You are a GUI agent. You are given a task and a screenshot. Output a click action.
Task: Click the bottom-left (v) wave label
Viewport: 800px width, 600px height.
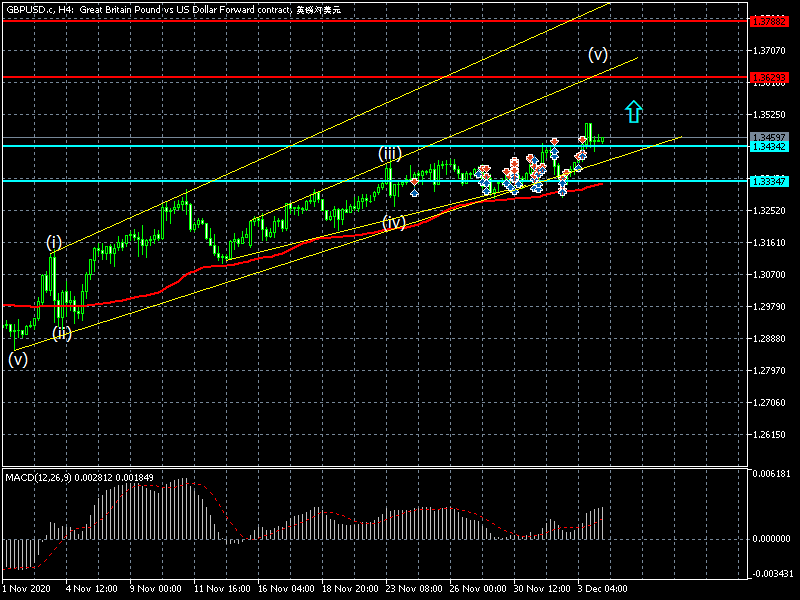(18, 360)
